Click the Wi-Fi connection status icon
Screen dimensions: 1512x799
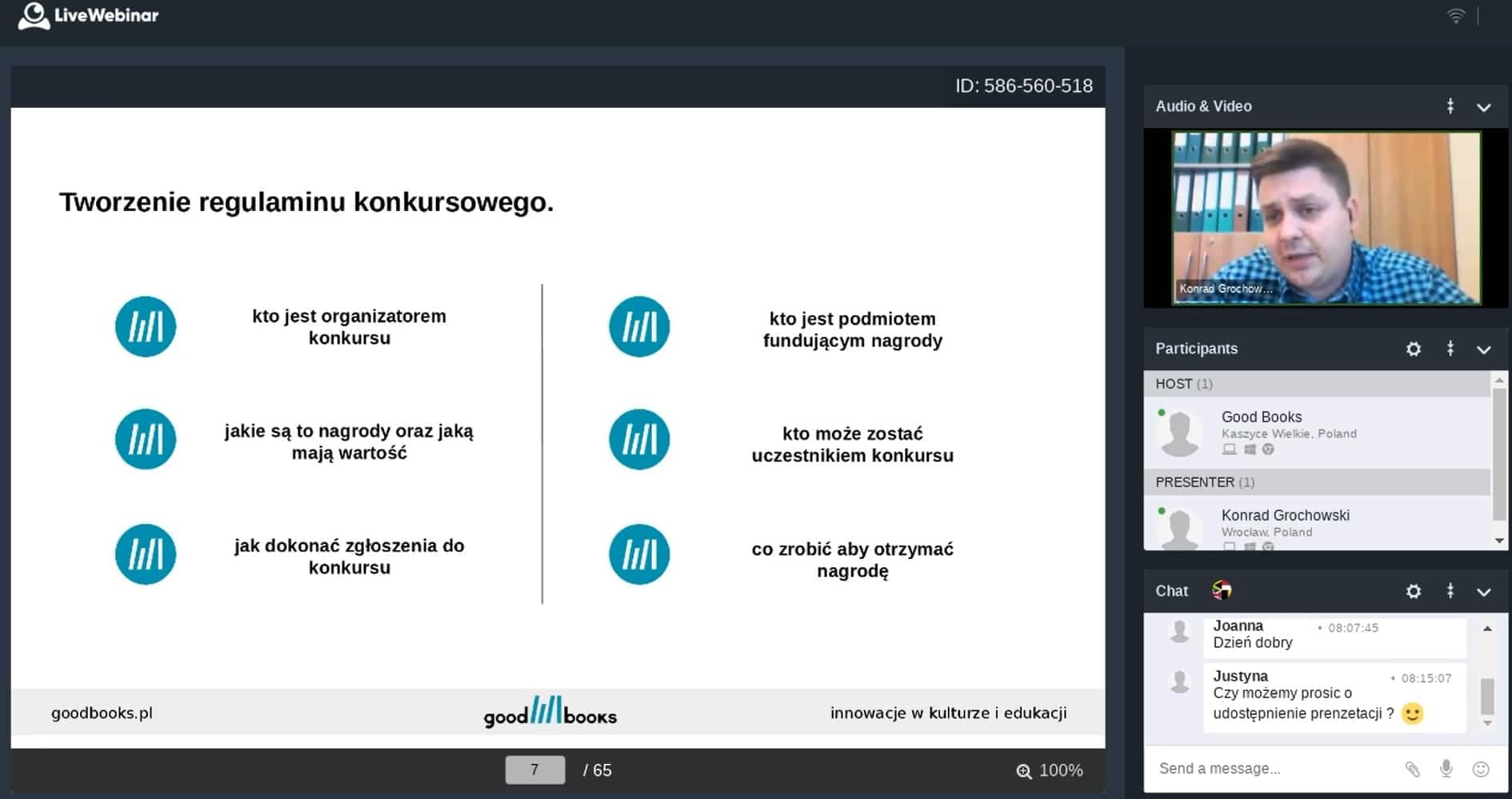[x=1456, y=16]
